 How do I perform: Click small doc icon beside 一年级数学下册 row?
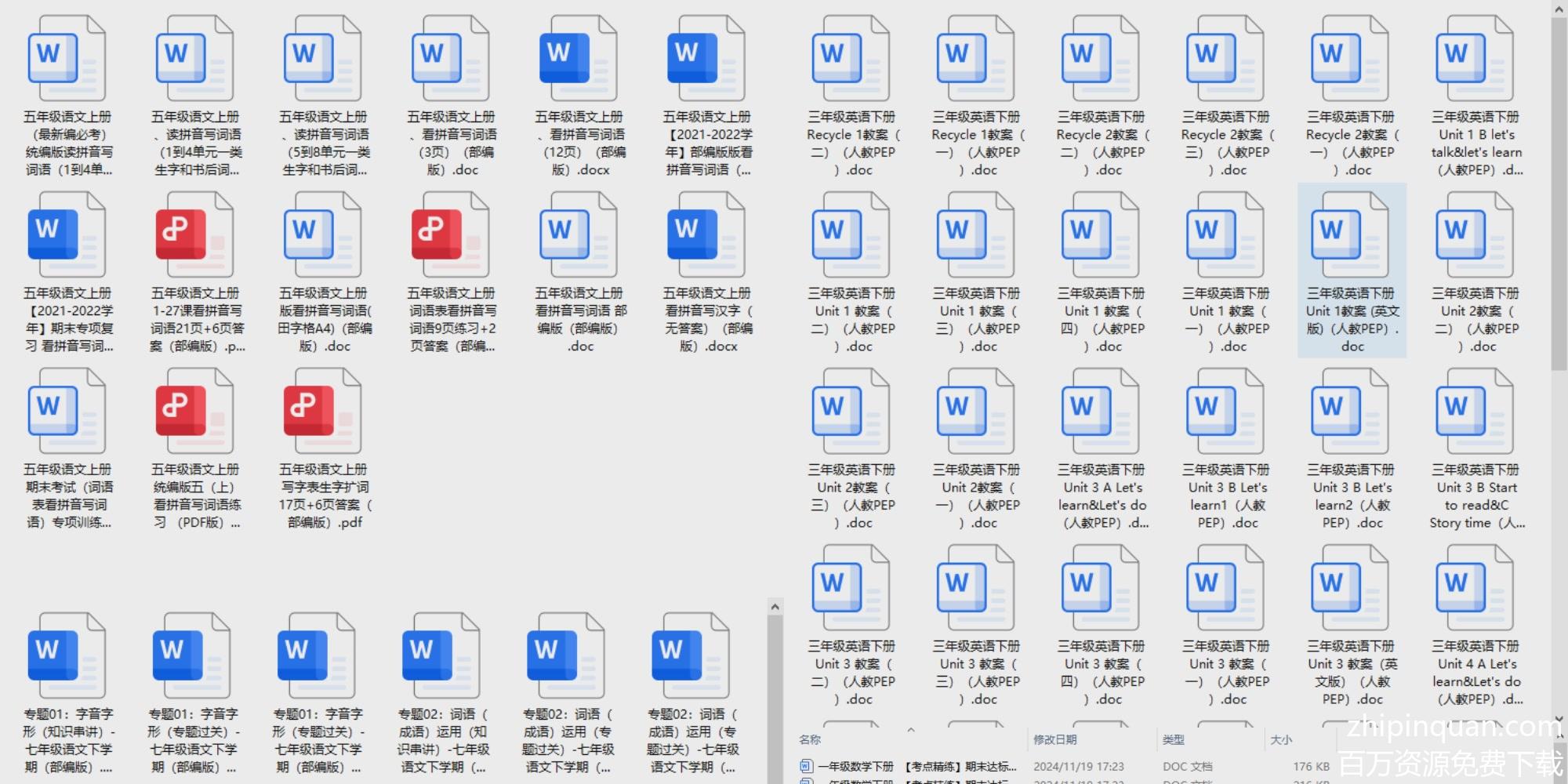pyautogui.click(x=806, y=766)
